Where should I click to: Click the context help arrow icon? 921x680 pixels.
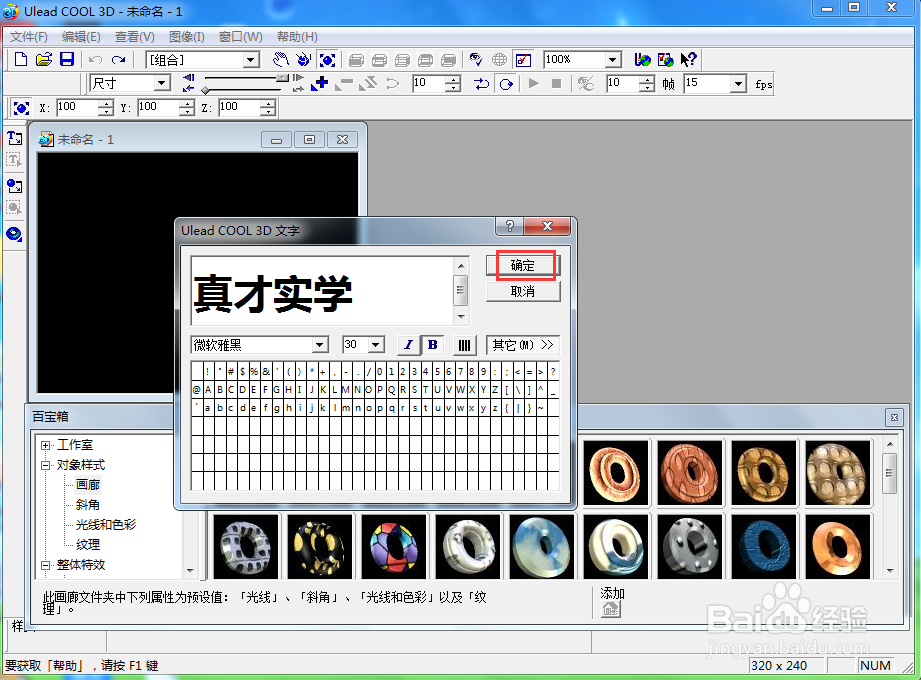(x=688, y=59)
